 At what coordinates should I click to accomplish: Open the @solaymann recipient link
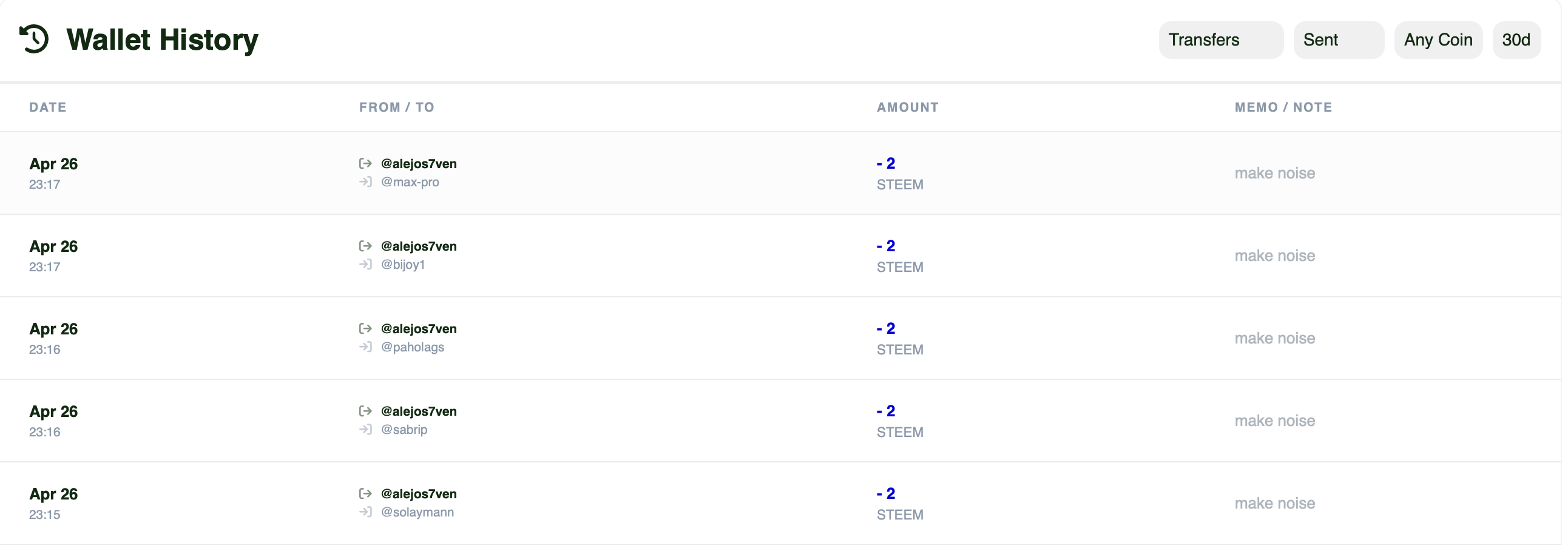(x=417, y=512)
